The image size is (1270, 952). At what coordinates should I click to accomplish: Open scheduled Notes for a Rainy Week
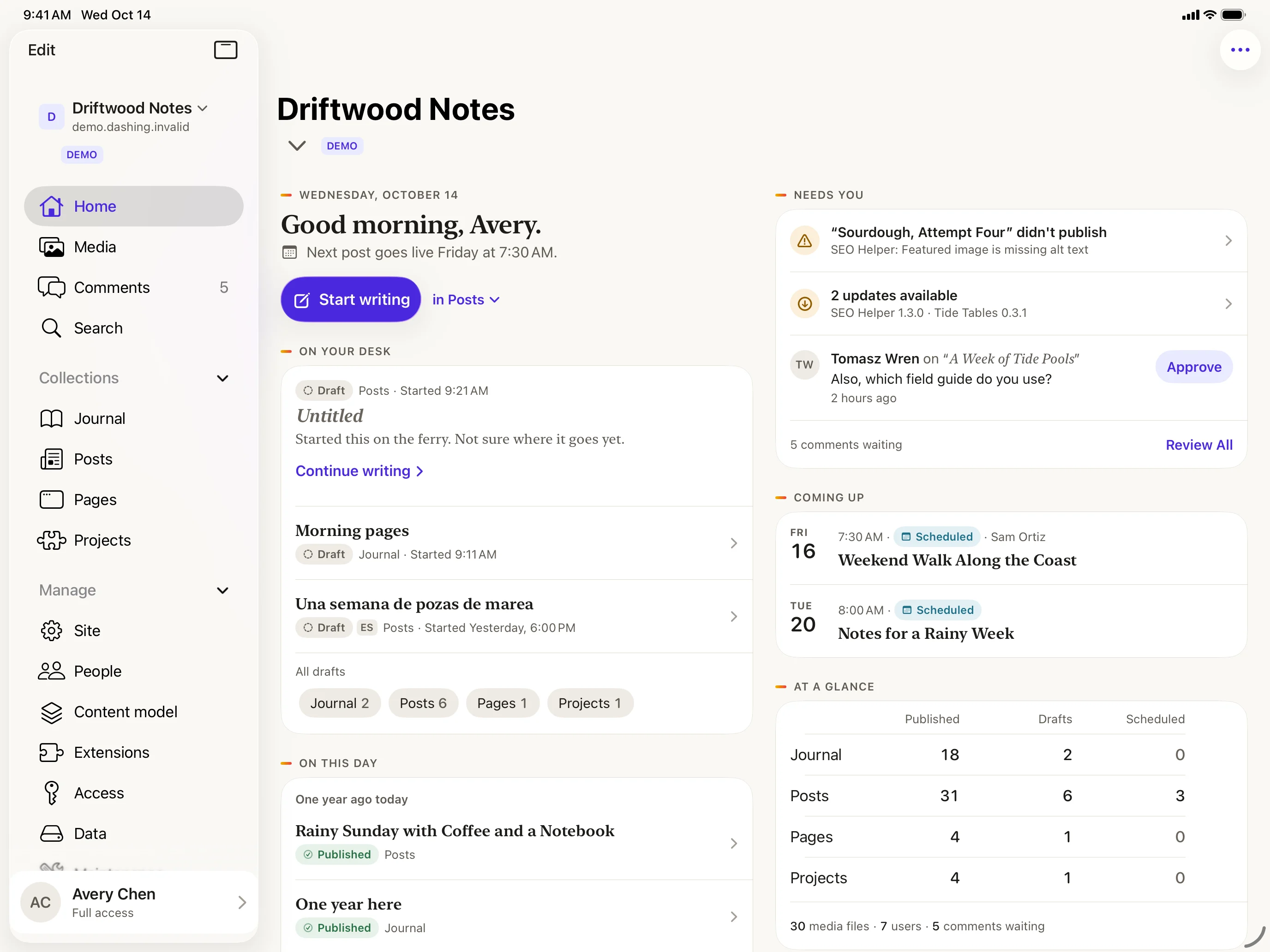(x=1012, y=621)
